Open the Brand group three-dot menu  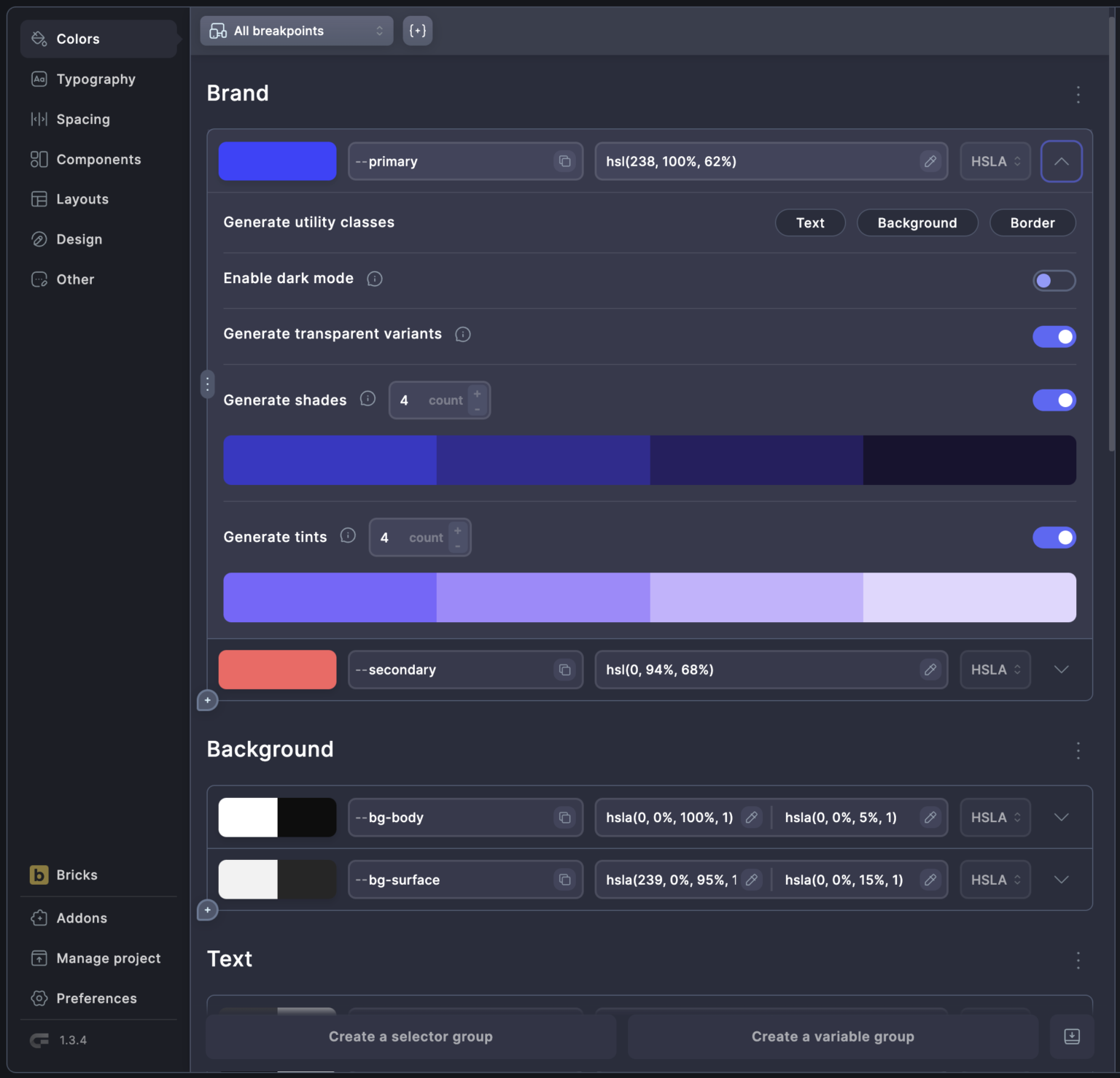point(1078,94)
